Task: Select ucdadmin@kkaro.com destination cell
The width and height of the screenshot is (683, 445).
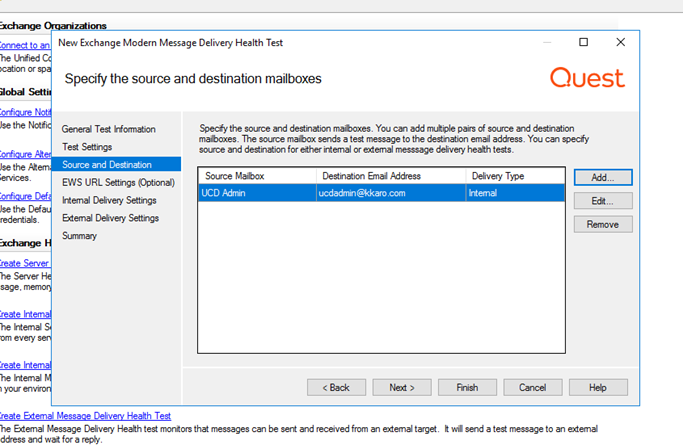Action: [391, 193]
